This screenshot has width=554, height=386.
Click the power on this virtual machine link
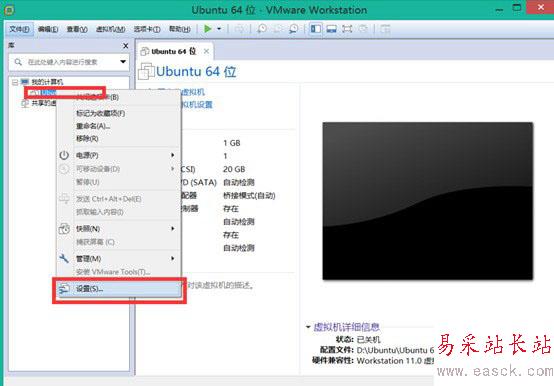(193, 92)
